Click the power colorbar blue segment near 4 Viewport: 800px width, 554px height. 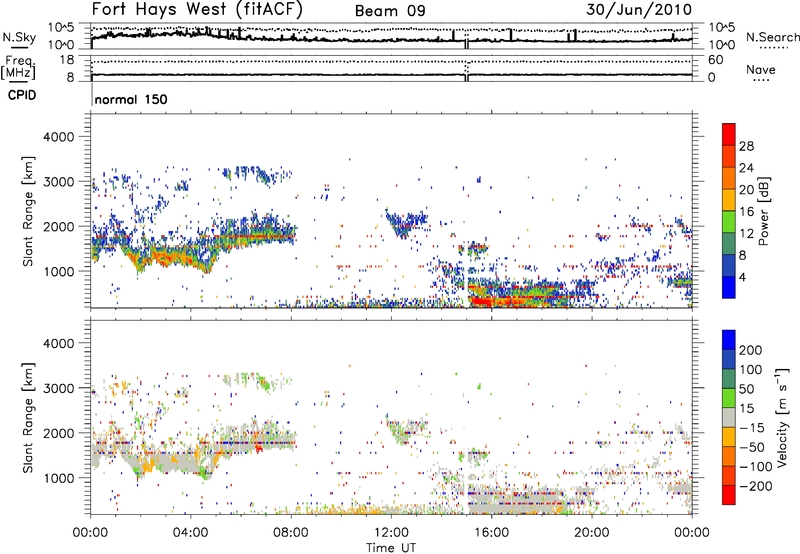(729, 287)
